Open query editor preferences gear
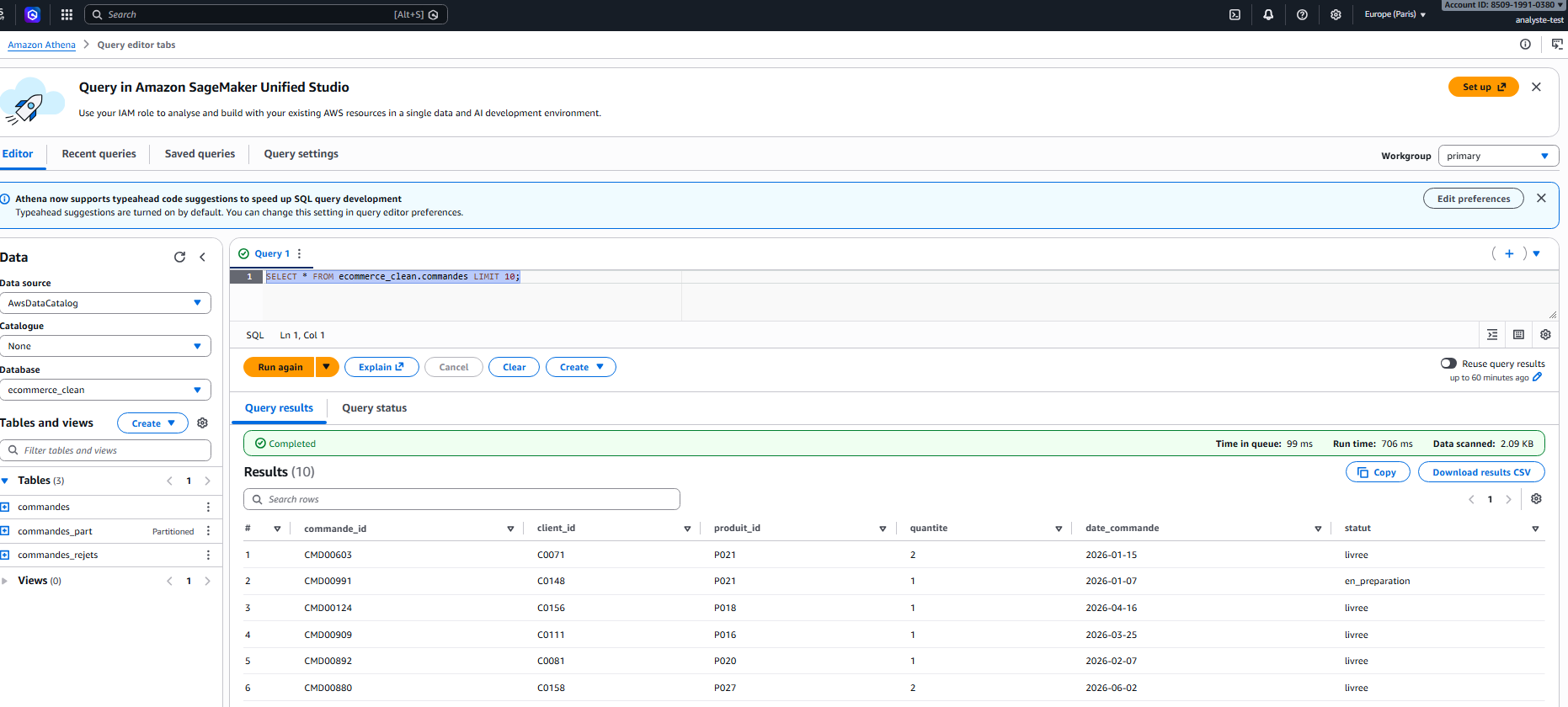This screenshot has width=1568, height=707. point(1545,334)
